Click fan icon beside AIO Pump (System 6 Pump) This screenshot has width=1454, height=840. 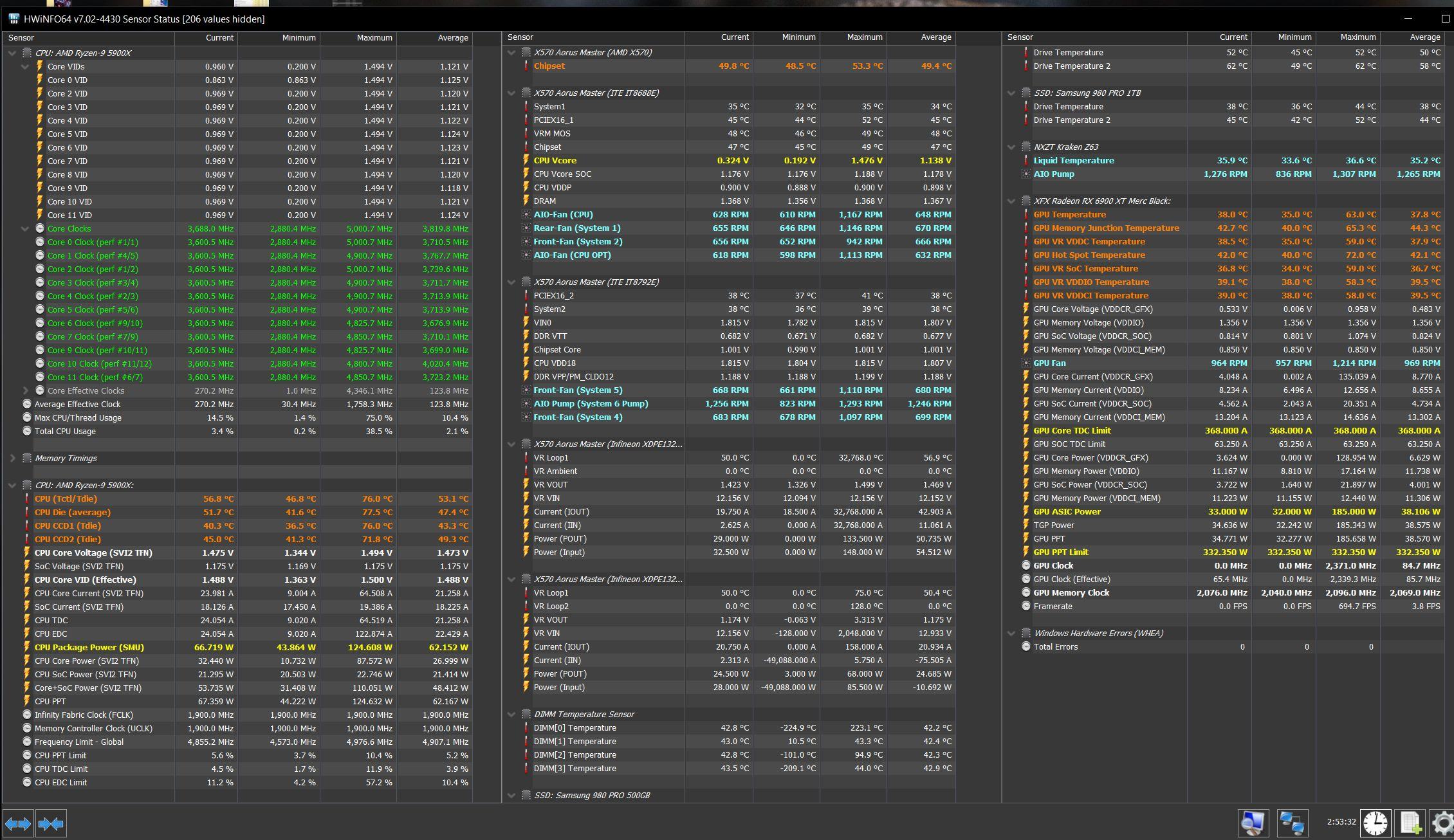(526, 403)
